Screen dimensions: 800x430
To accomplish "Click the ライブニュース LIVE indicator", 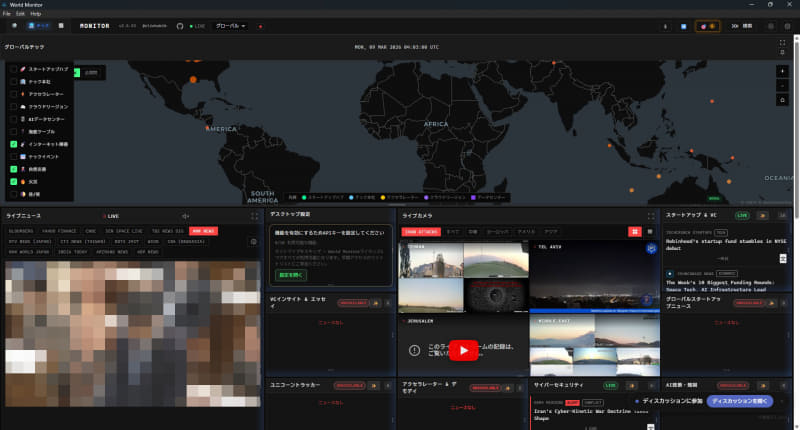I will tap(111, 216).
